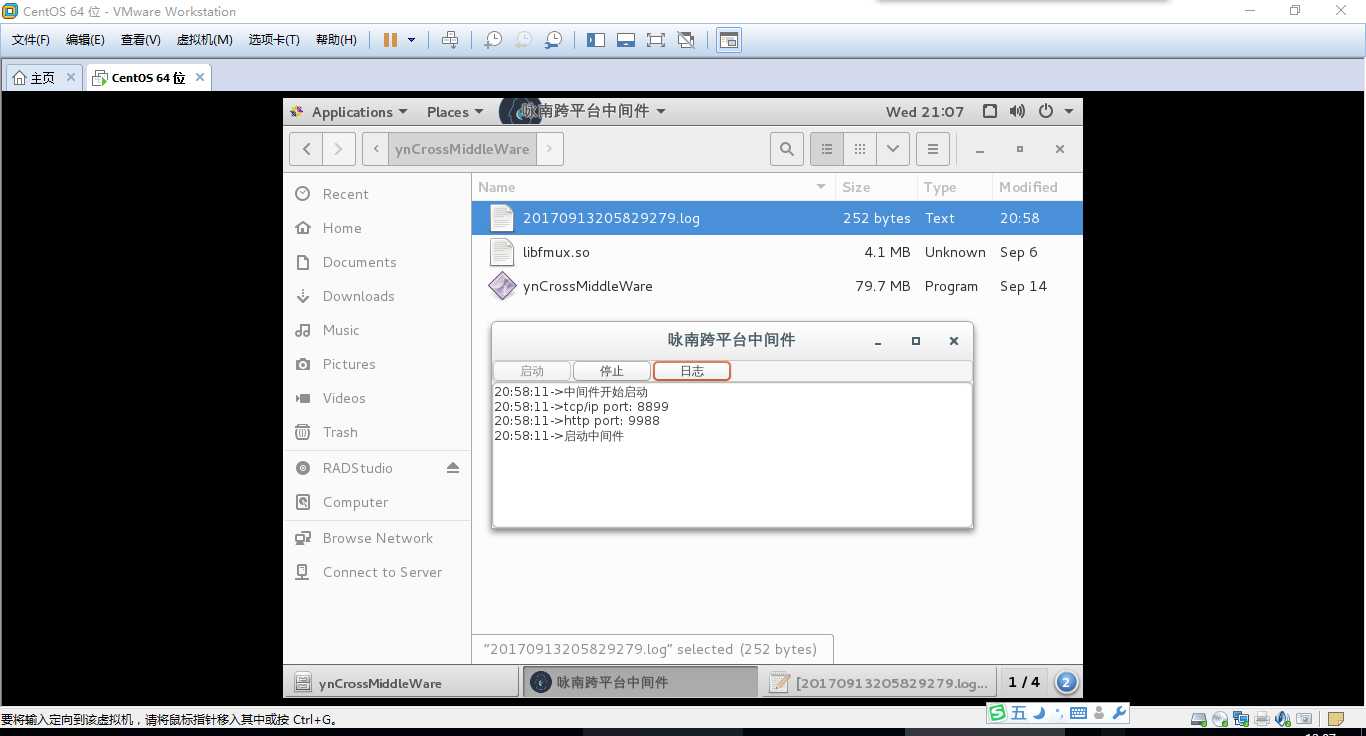Sort files by Type column
The image size is (1366, 736).
pyautogui.click(x=954, y=187)
